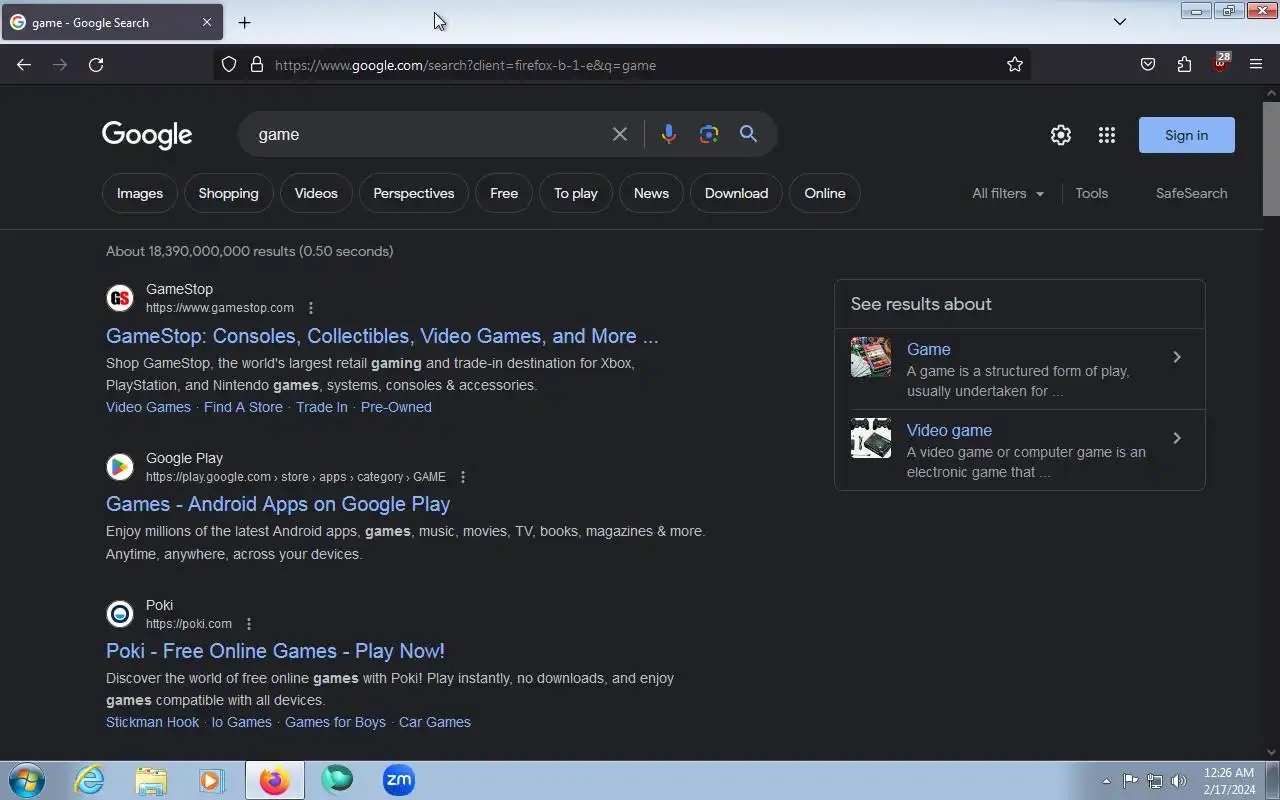Click the Sign in button
1280x800 pixels.
point(1187,135)
